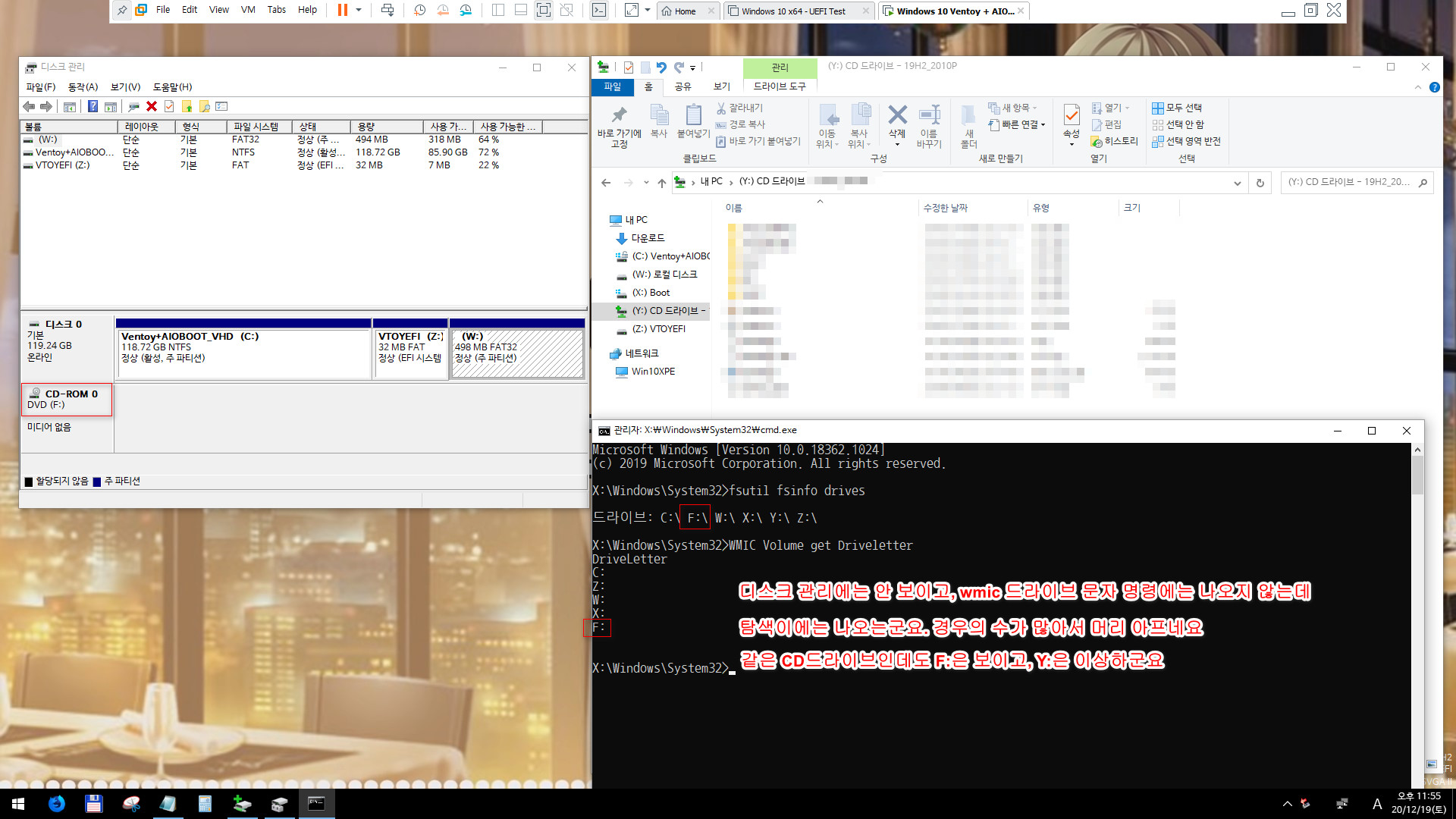The image size is (1456, 819).
Task: Open VMware File menu
Action: pos(163,10)
